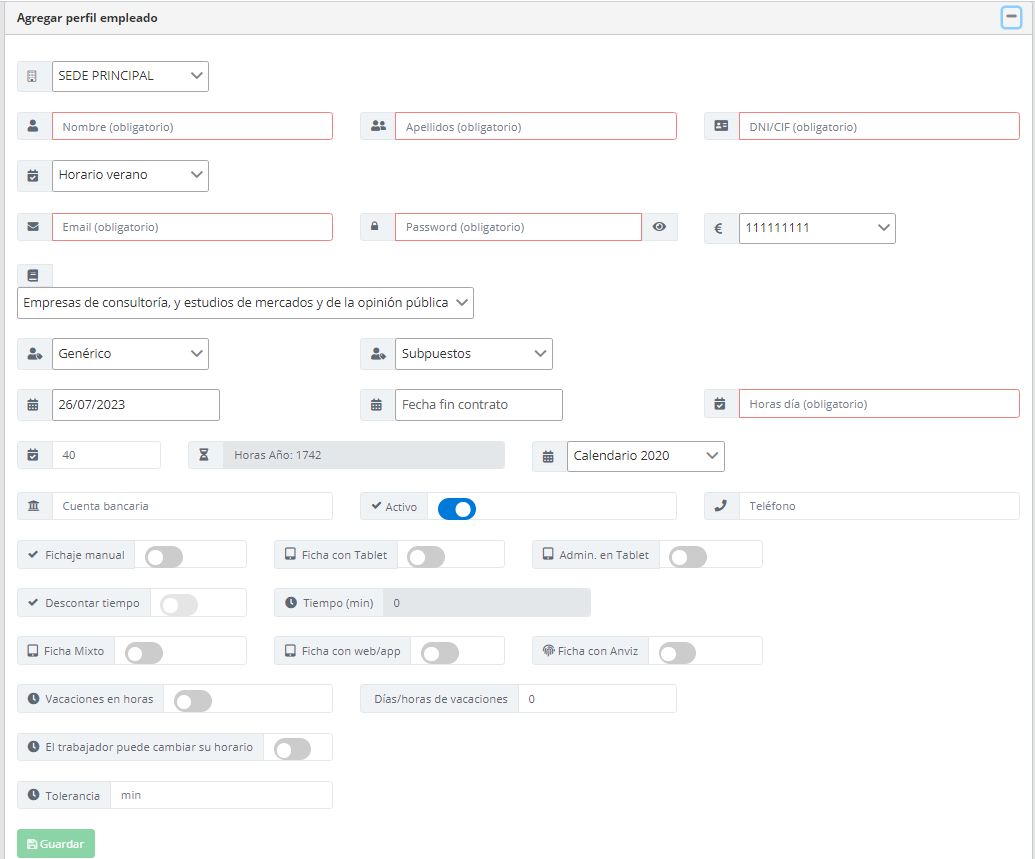The height and width of the screenshot is (859, 1035).
Task: Collapse the Agregar perfil empleado panel
Action: (x=1011, y=17)
